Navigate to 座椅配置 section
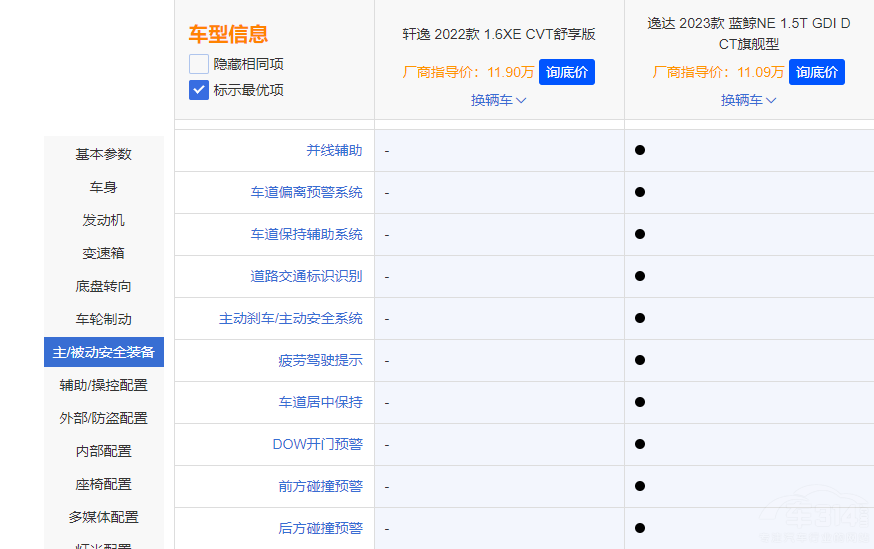The height and width of the screenshot is (549, 874). [x=103, y=484]
